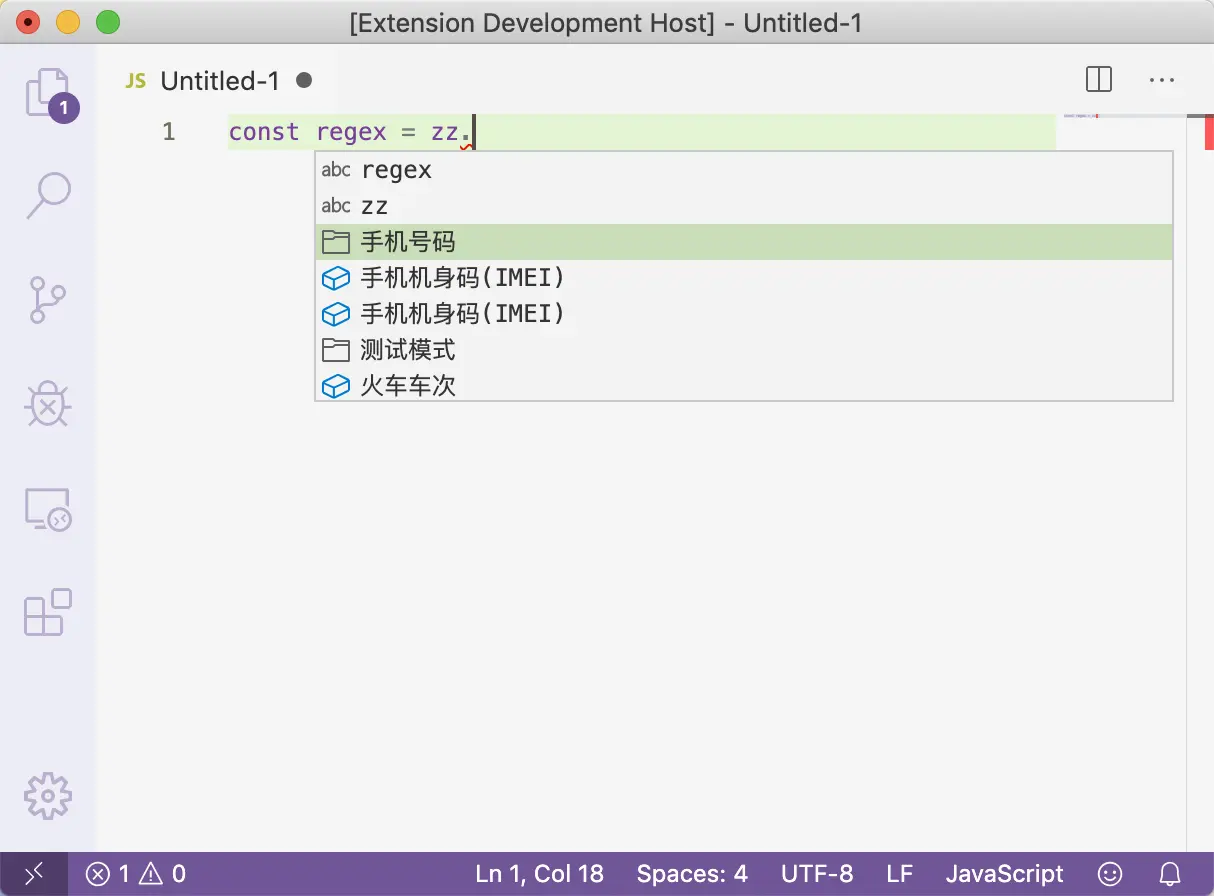Open the Manage gear menu
Image resolution: width=1214 pixels, height=896 pixels.
pos(48,796)
